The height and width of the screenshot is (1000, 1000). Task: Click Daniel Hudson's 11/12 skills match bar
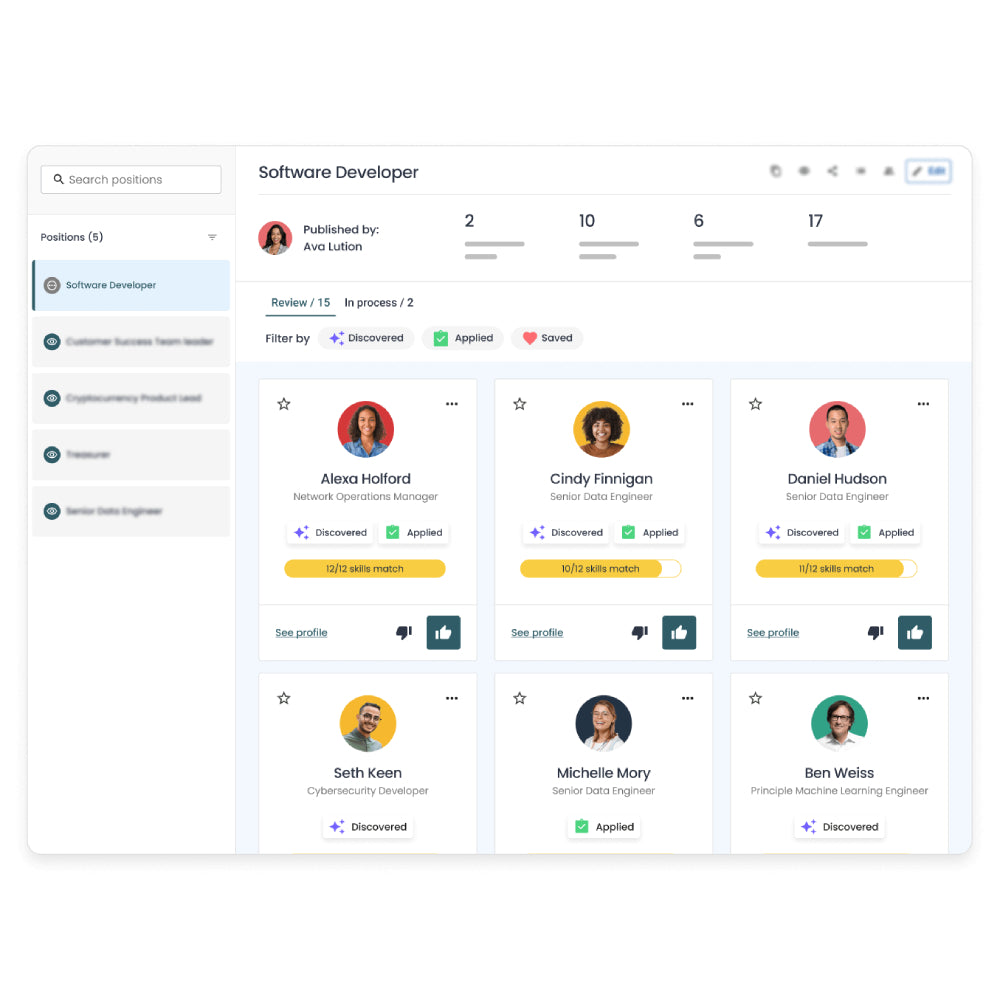[x=836, y=569]
